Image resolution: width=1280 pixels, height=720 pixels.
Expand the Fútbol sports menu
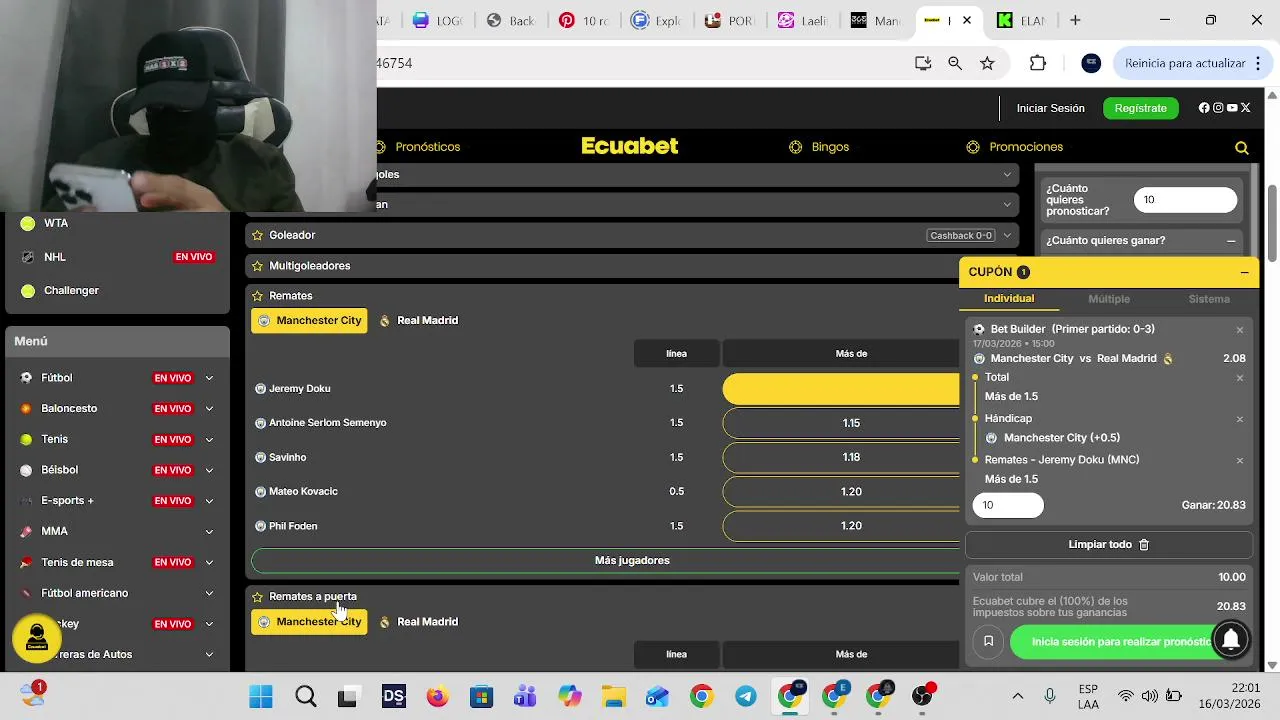[209, 378]
